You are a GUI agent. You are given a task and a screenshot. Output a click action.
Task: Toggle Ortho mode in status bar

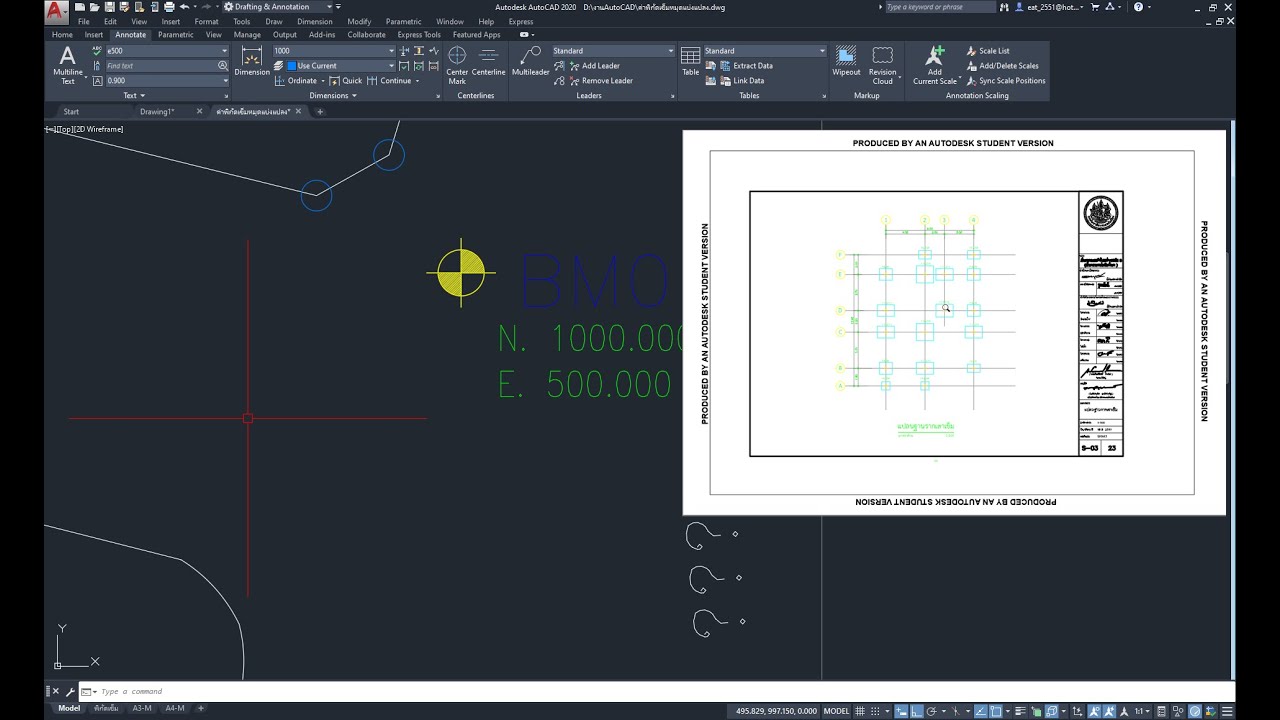[x=916, y=711]
